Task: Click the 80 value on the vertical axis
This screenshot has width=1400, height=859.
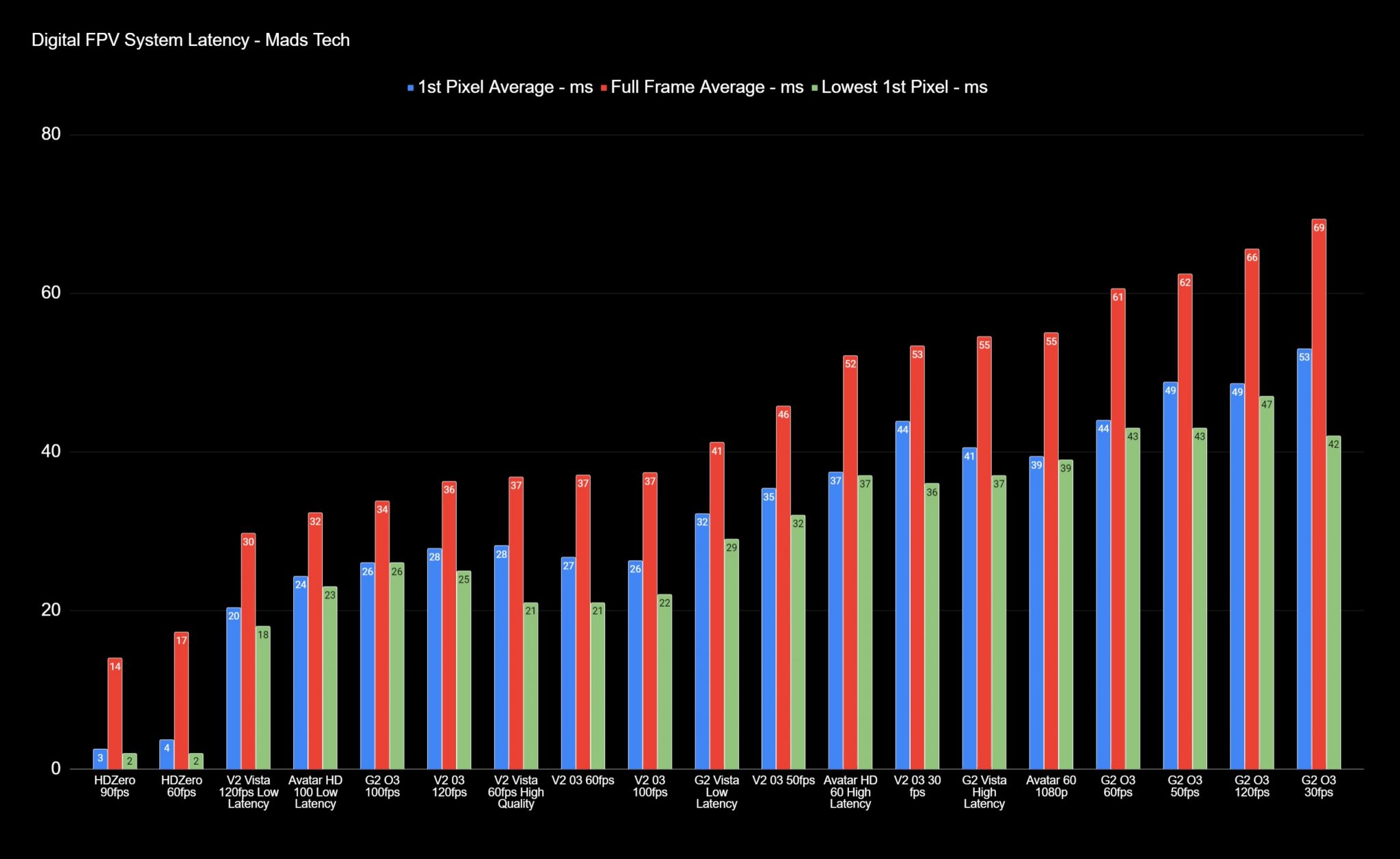Action: click(51, 134)
